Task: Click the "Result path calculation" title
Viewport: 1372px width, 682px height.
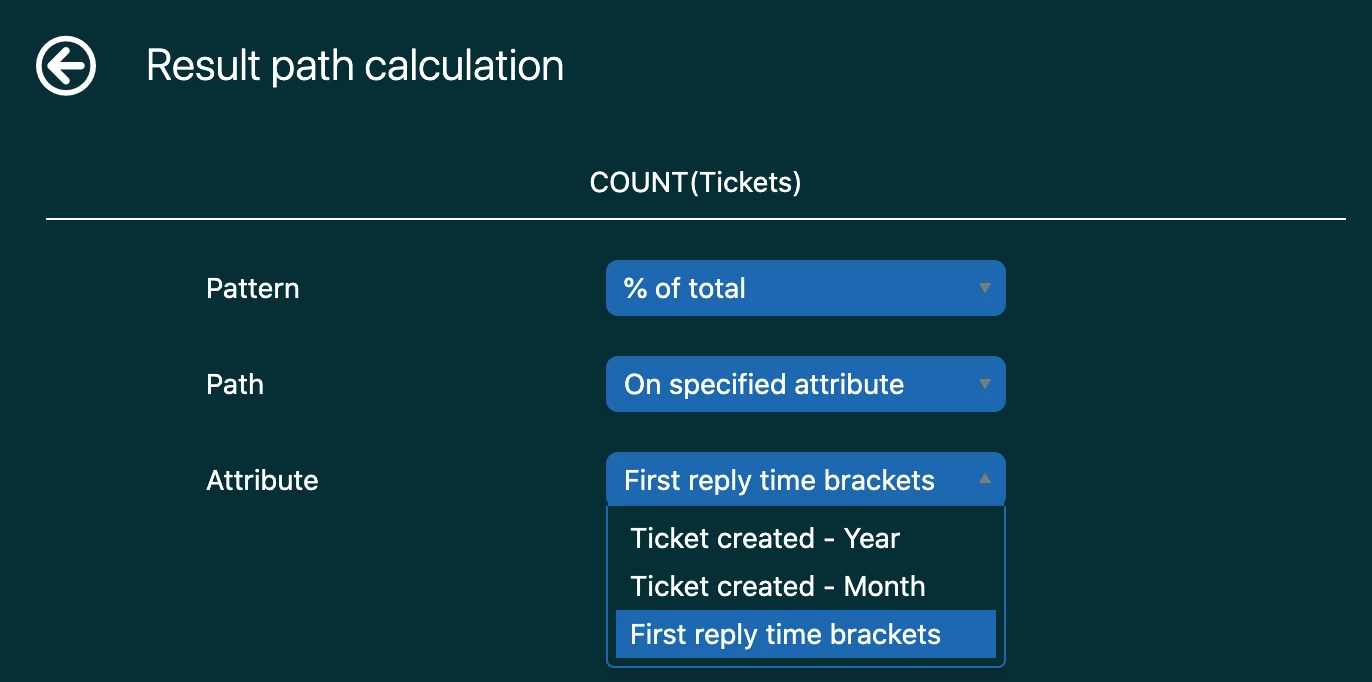Action: pyautogui.click(x=355, y=66)
